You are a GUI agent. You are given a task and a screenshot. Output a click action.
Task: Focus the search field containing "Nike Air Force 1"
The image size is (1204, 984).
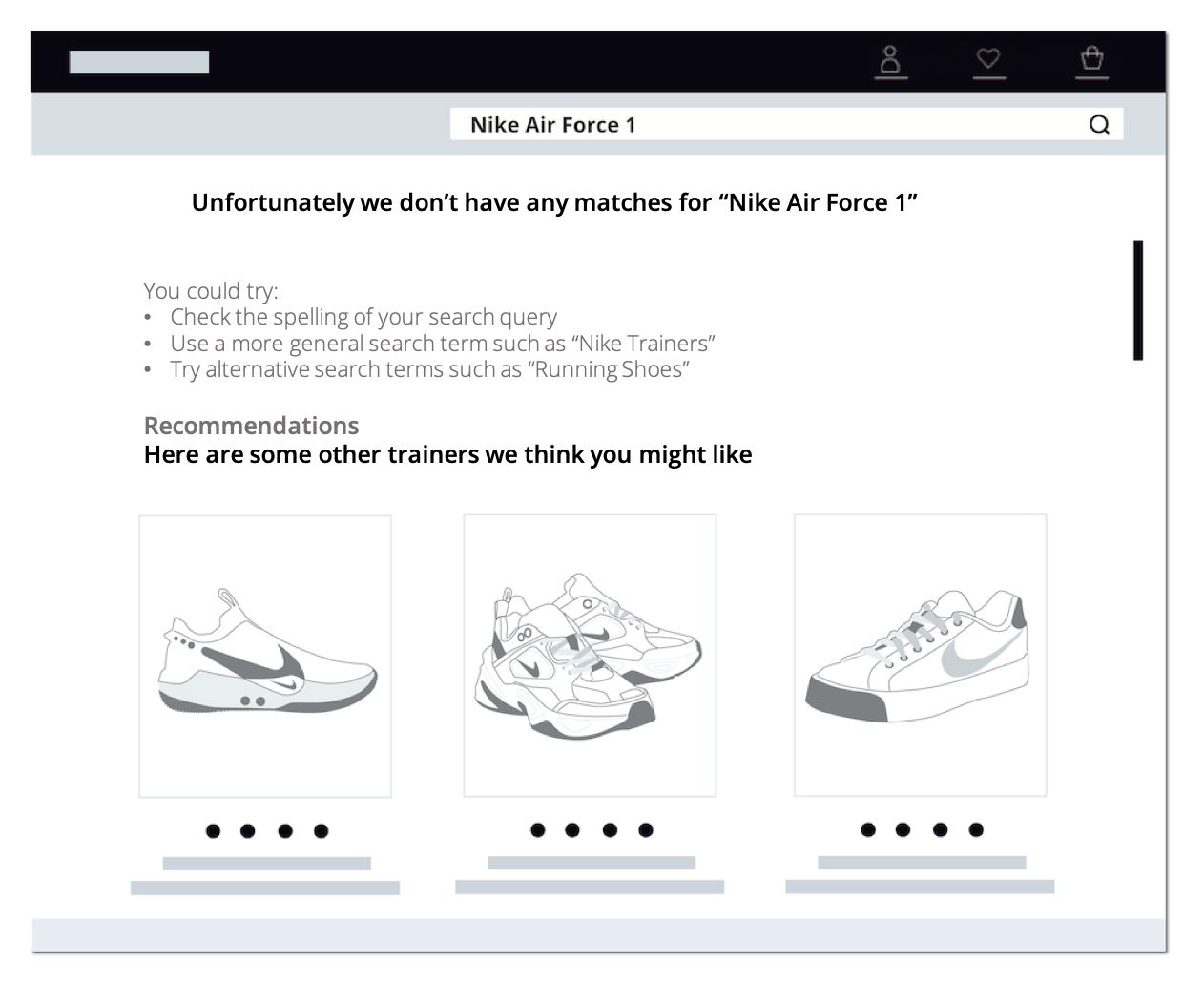click(786, 124)
